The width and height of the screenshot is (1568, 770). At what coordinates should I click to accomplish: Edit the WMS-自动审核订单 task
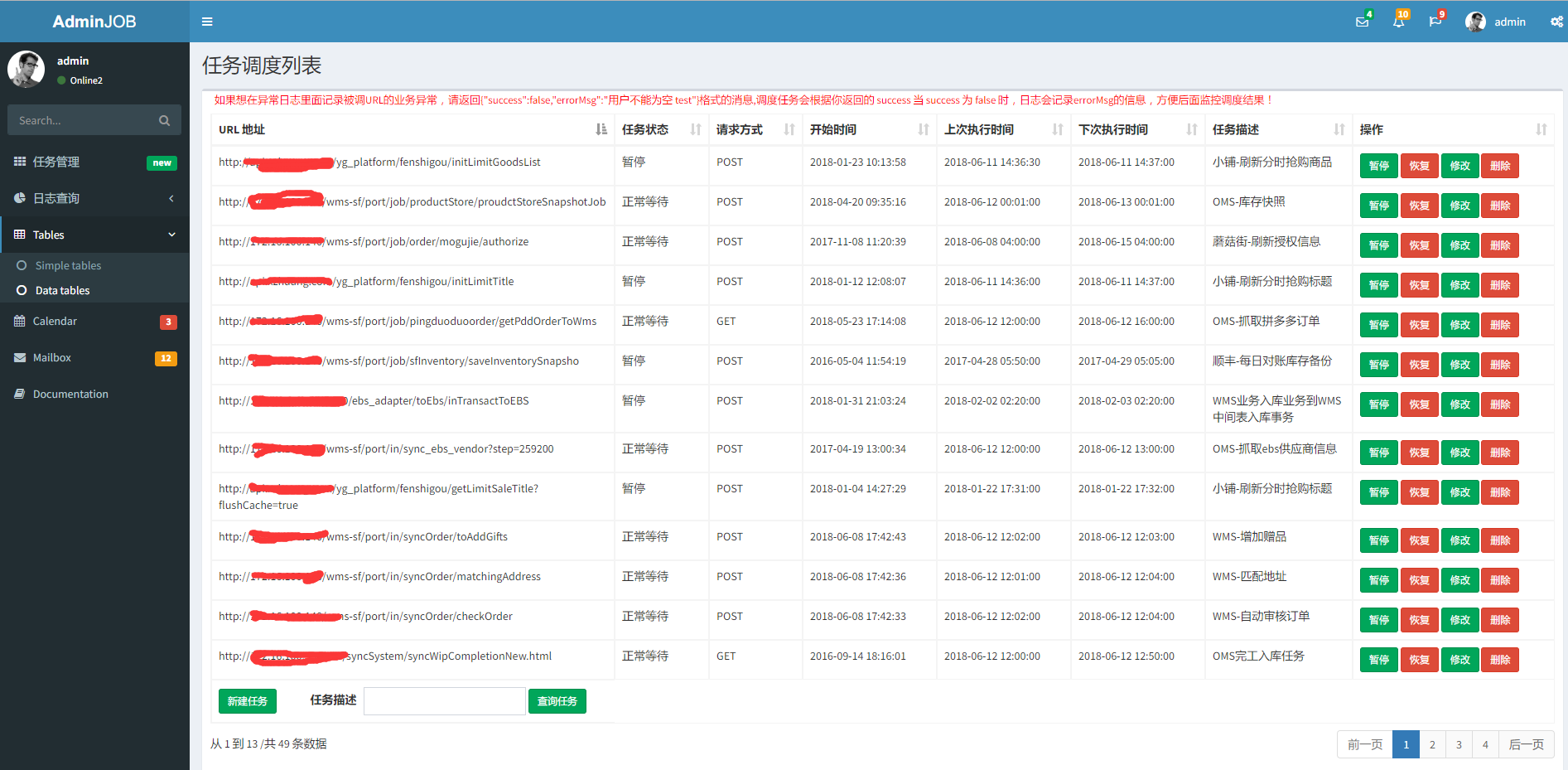click(1460, 620)
